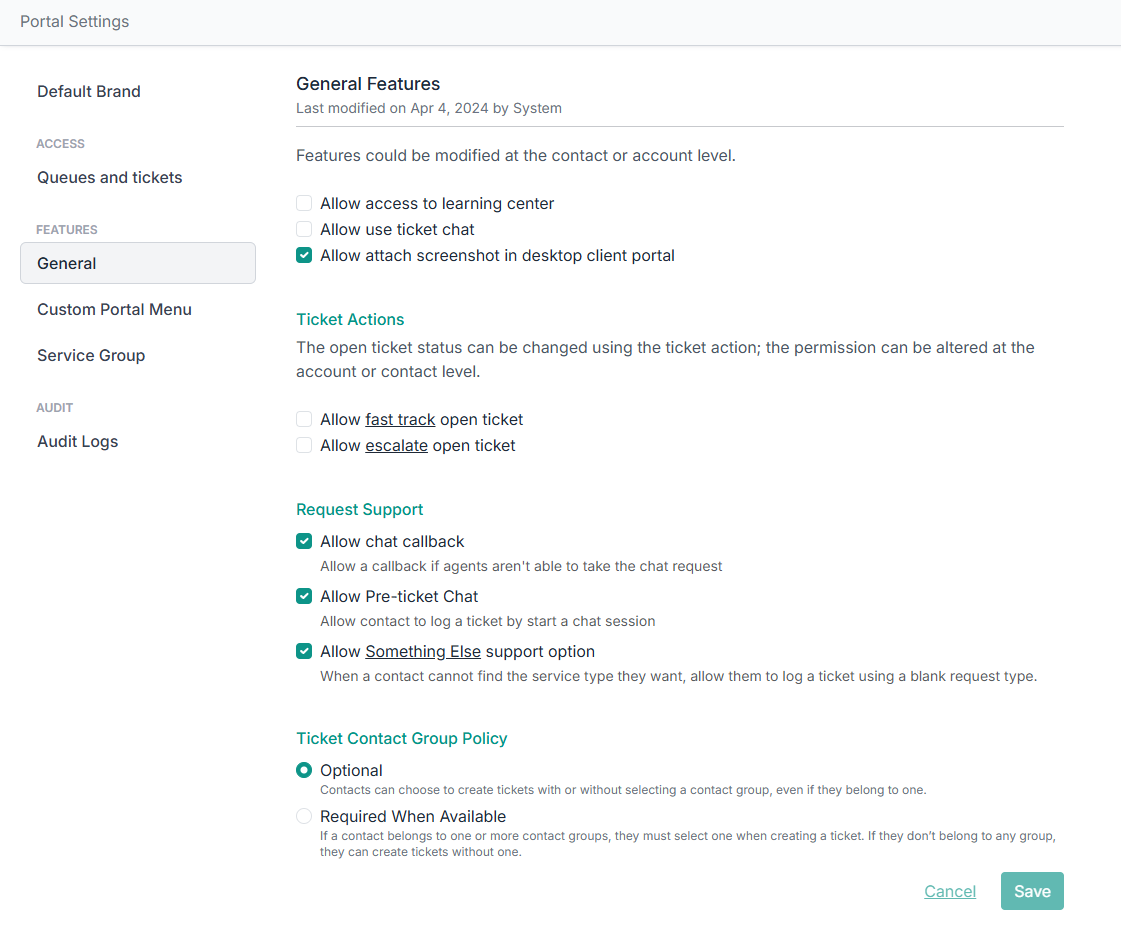Viewport: 1121px width, 933px height.
Task: Save the General Features settings
Action: 1032,892
